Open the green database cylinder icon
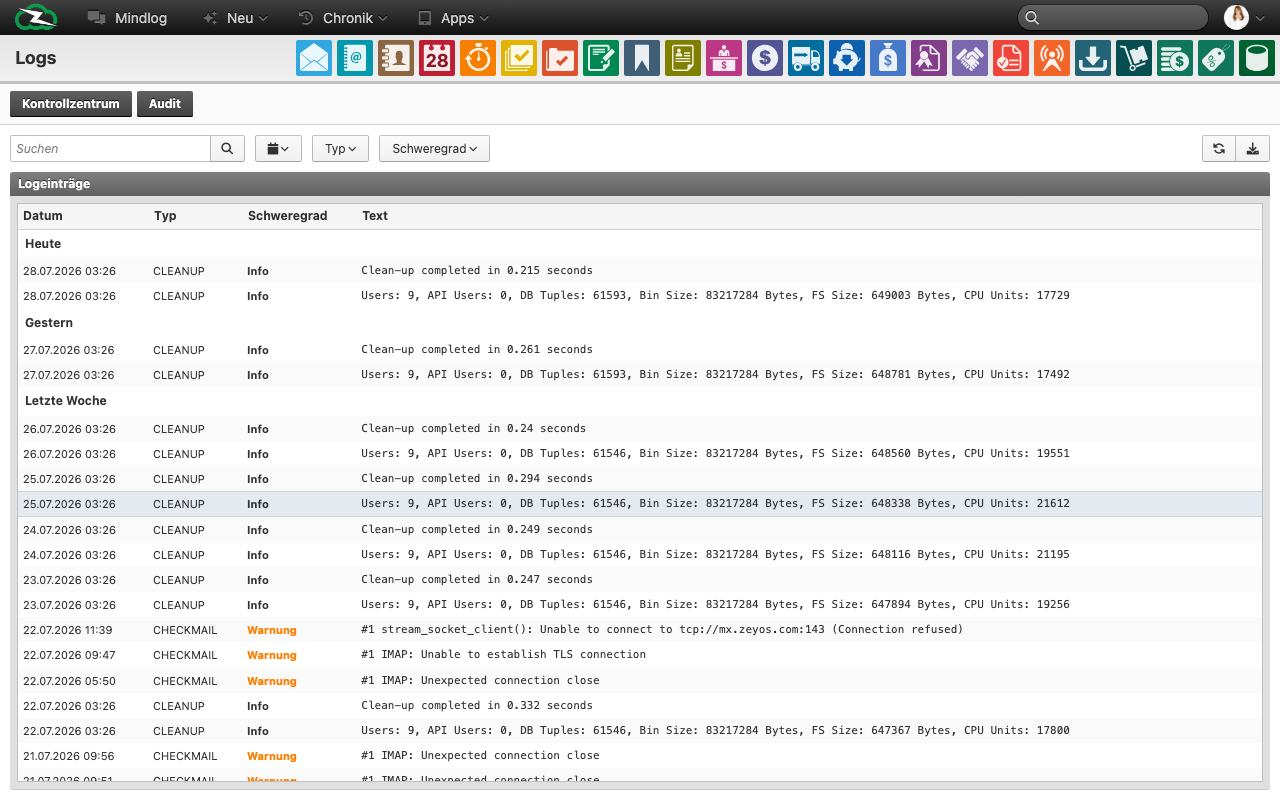The image size is (1280, 800). [x=1257, y=58]
